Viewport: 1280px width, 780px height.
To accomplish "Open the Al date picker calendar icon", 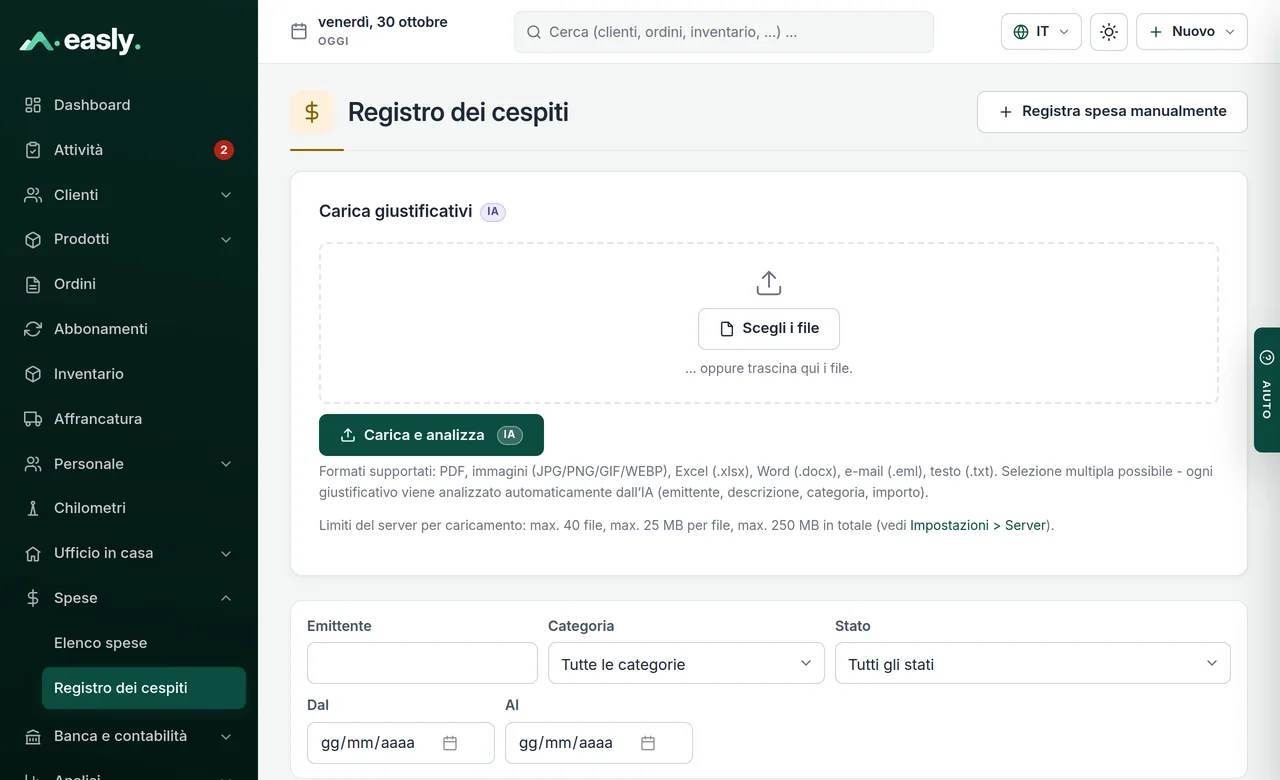I will coord(648,743).
